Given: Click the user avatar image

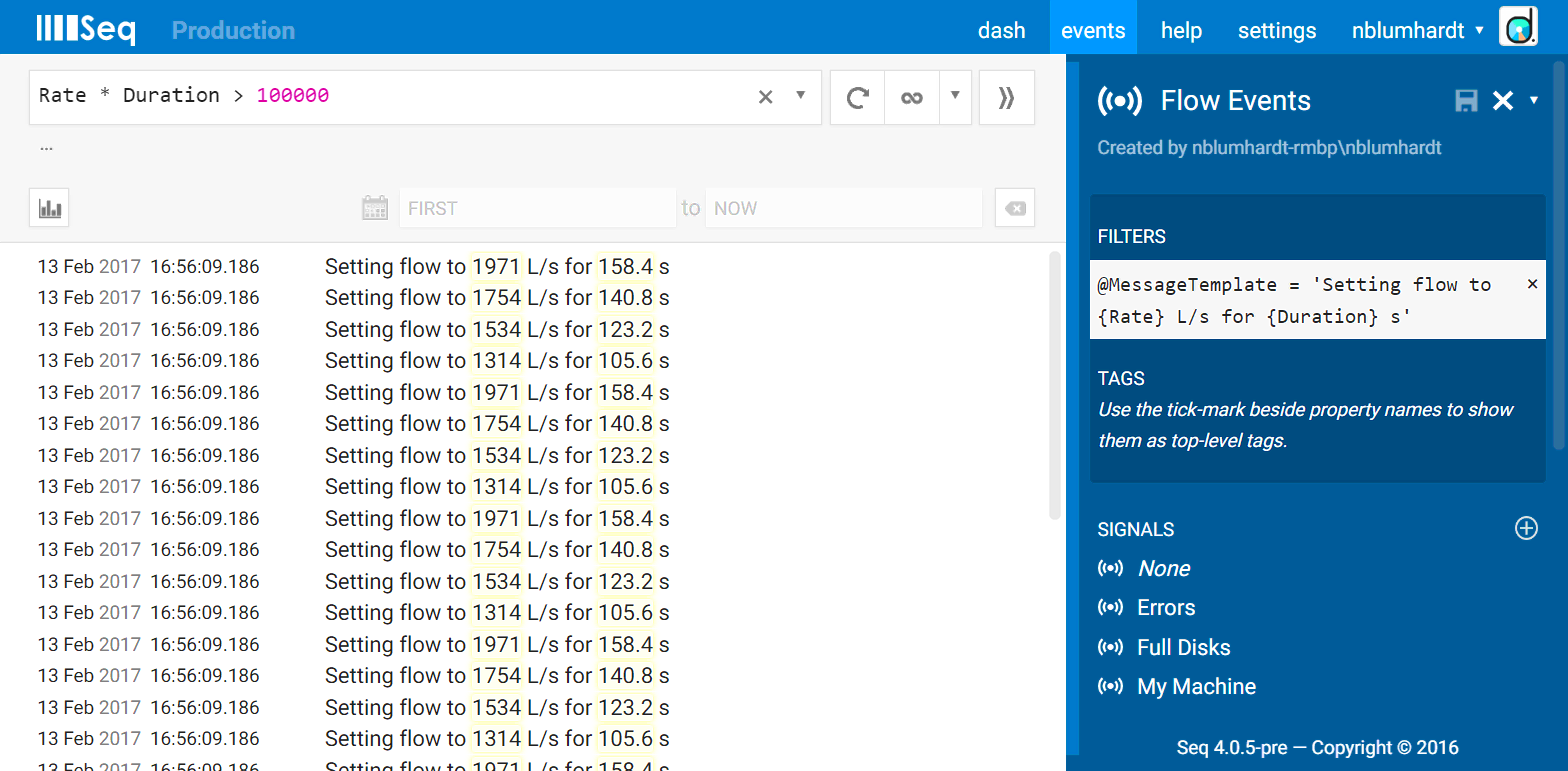Looking at the screenshot, I should (x=1518, y=27).
